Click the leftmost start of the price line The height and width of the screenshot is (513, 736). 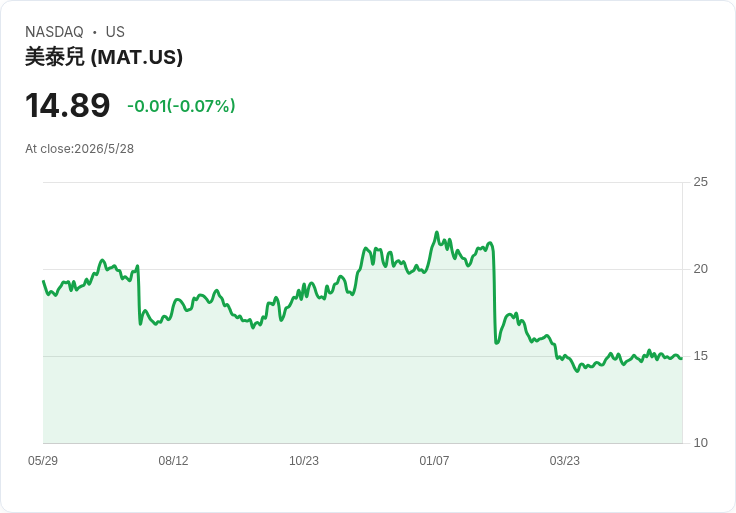pyautogui.click(x=44, y=281)
